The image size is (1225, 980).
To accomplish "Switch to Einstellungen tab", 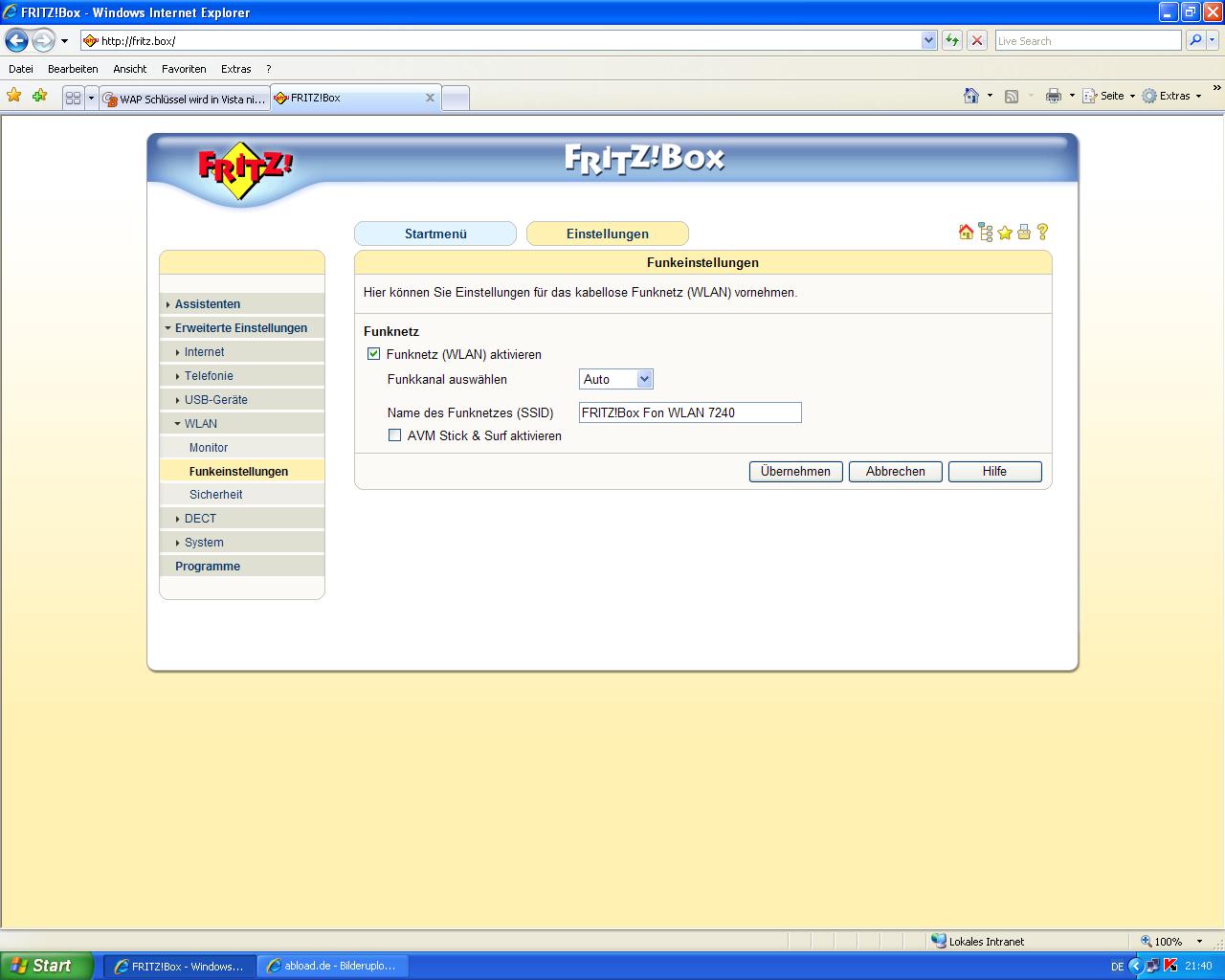I will click(608, 234).
